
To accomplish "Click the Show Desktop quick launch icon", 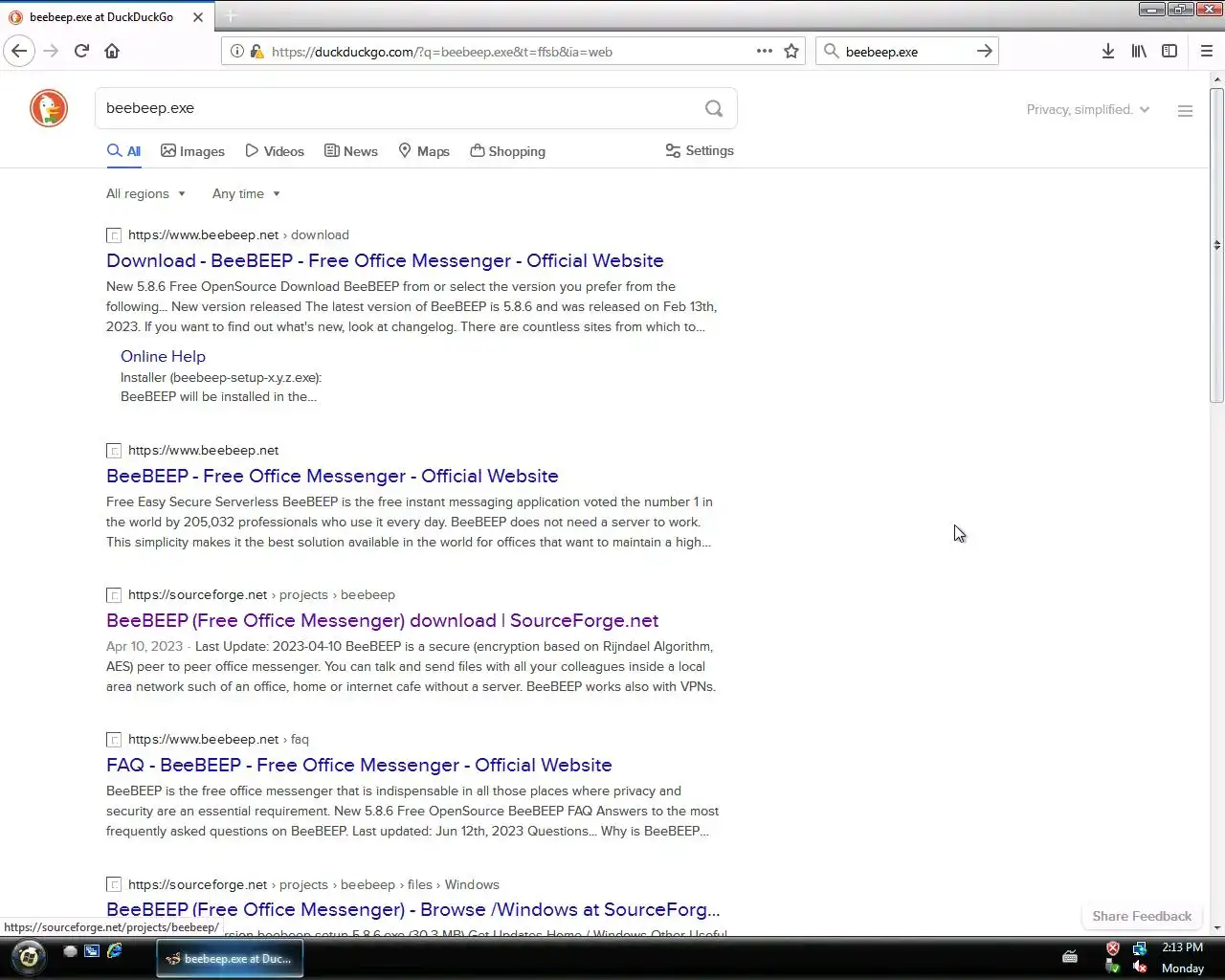I will (x=70, y=951).
